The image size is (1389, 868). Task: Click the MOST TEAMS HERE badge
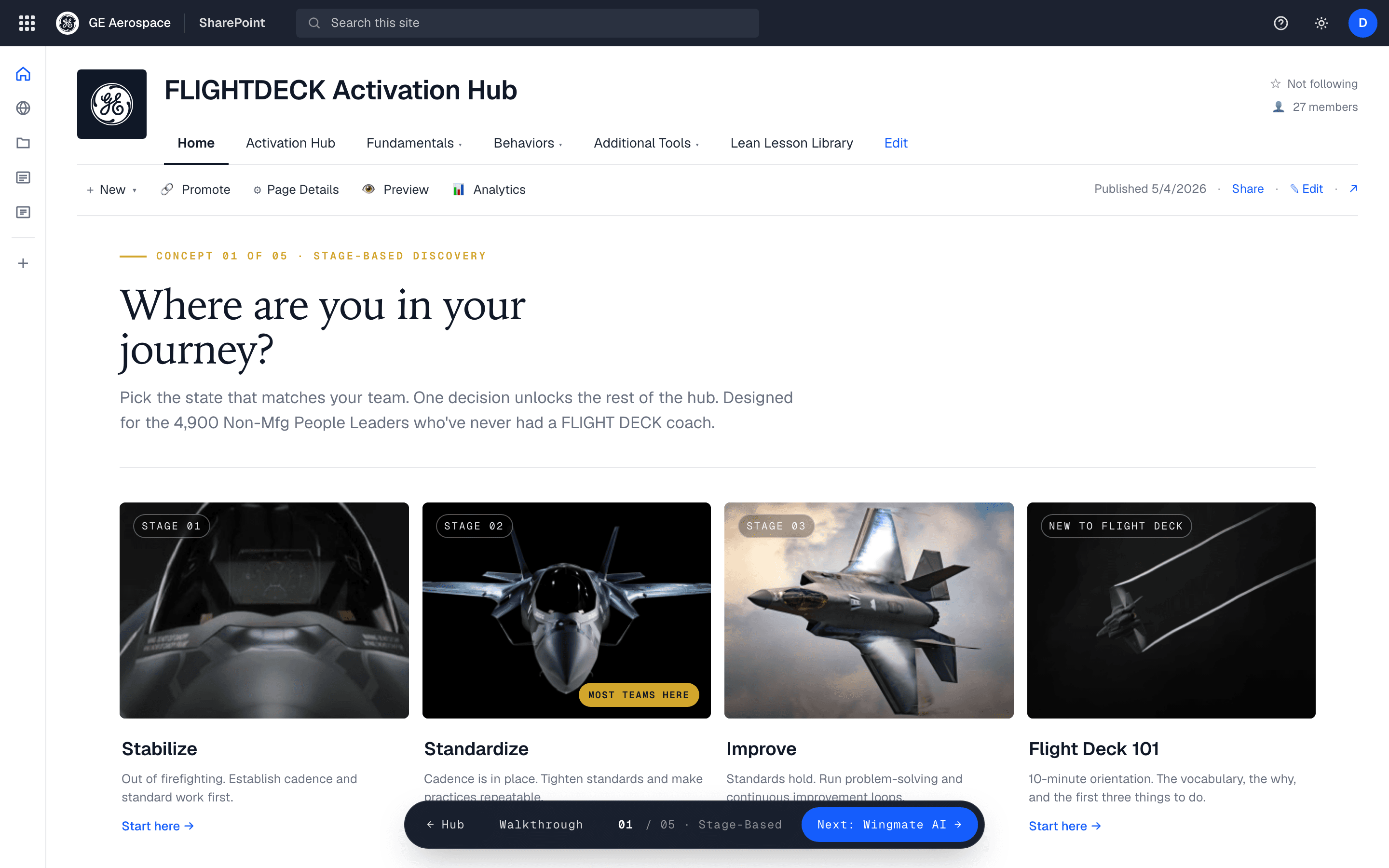click(x=638, y=694)
